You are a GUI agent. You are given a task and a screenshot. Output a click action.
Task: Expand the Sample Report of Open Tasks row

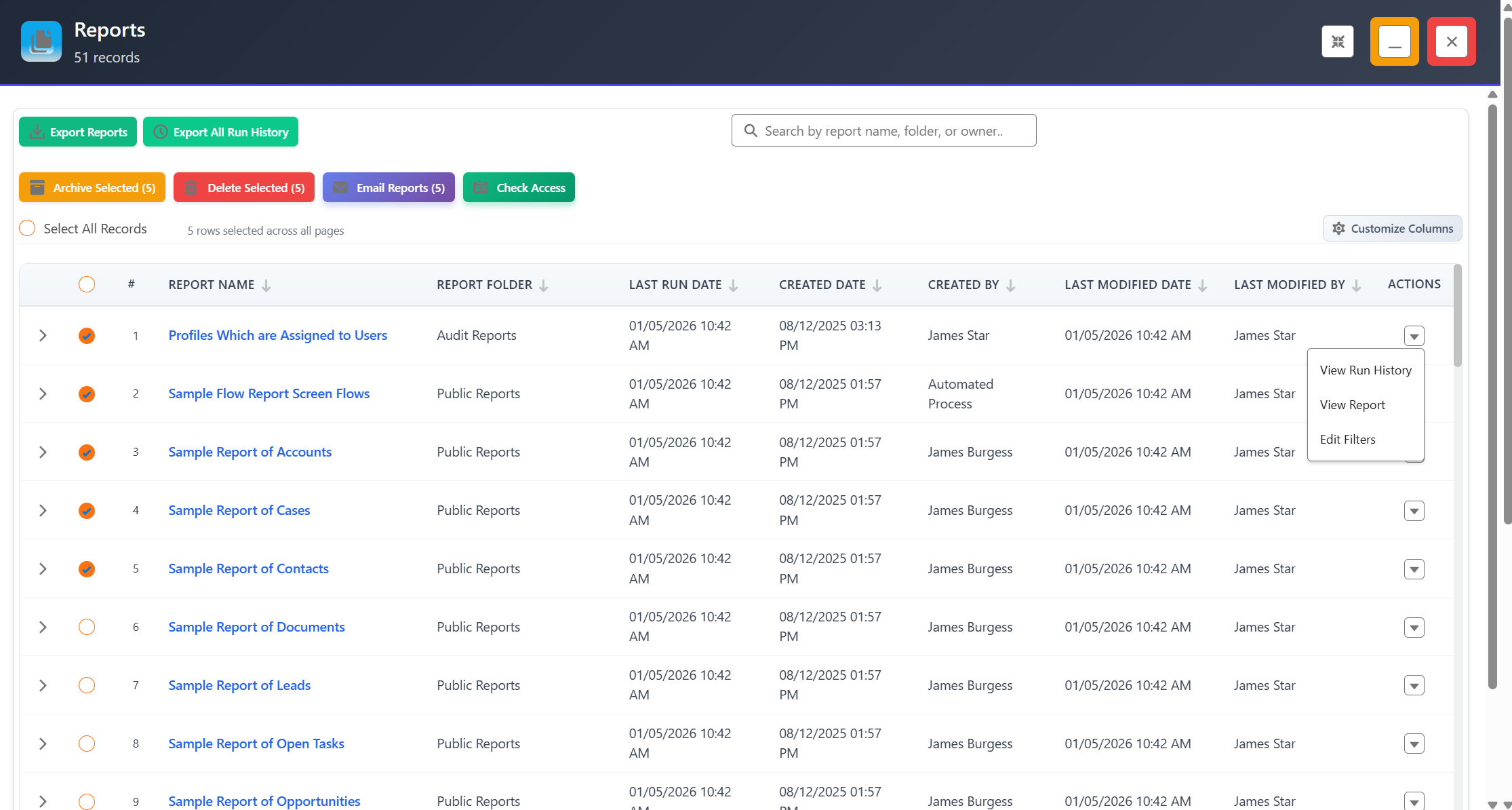point(43,744)
